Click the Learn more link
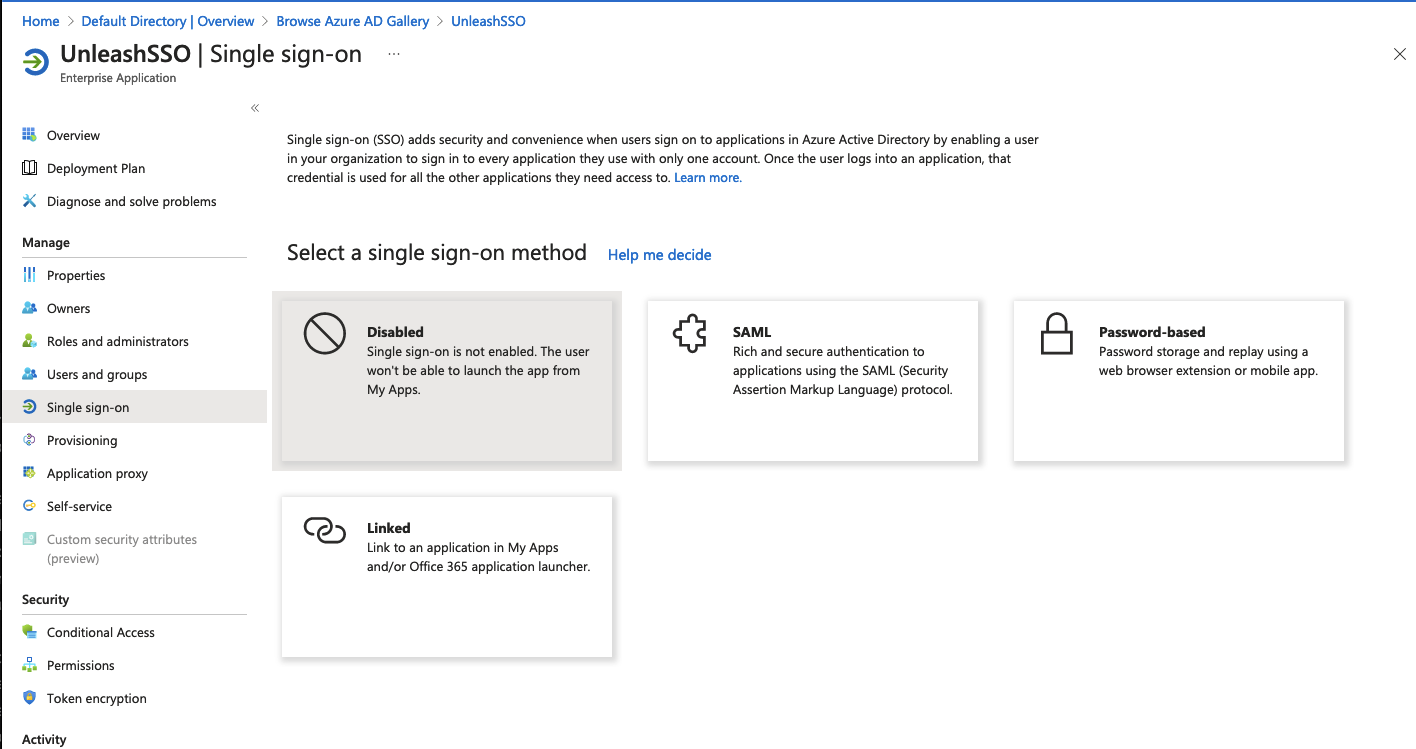The image size is (1416, 749). click(x=707, y=178)
